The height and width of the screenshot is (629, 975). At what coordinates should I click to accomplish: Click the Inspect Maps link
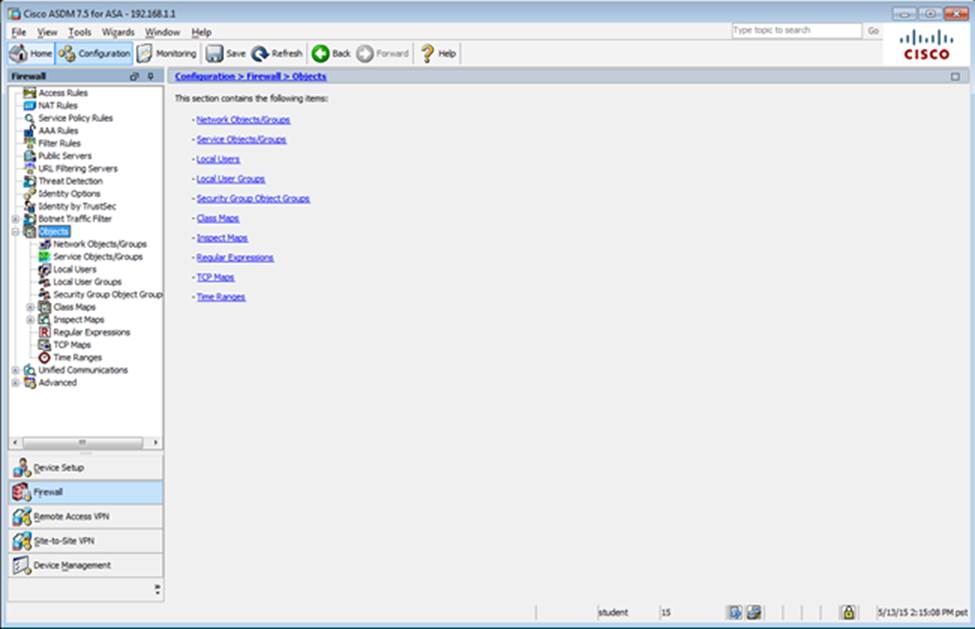[222, 238]
